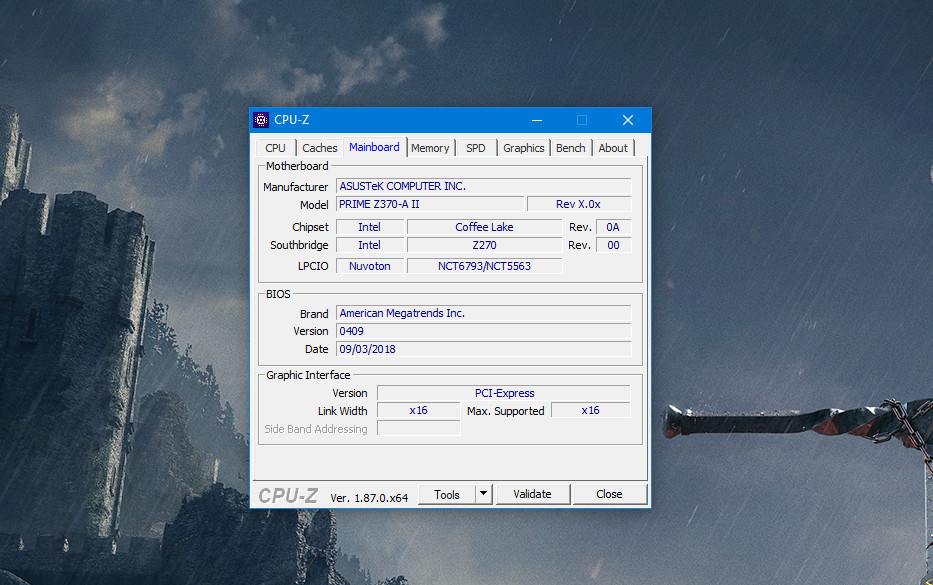Close the CPU-Z window with X

(628, 120)
